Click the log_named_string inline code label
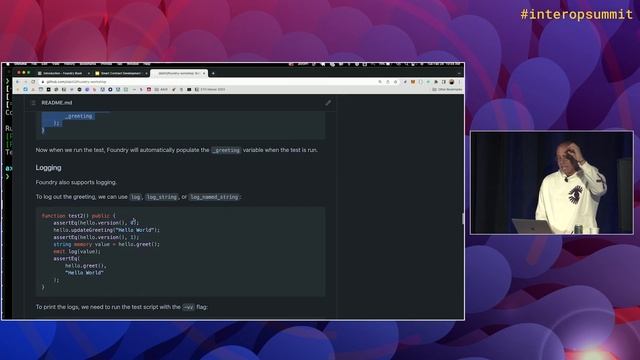 214,197
